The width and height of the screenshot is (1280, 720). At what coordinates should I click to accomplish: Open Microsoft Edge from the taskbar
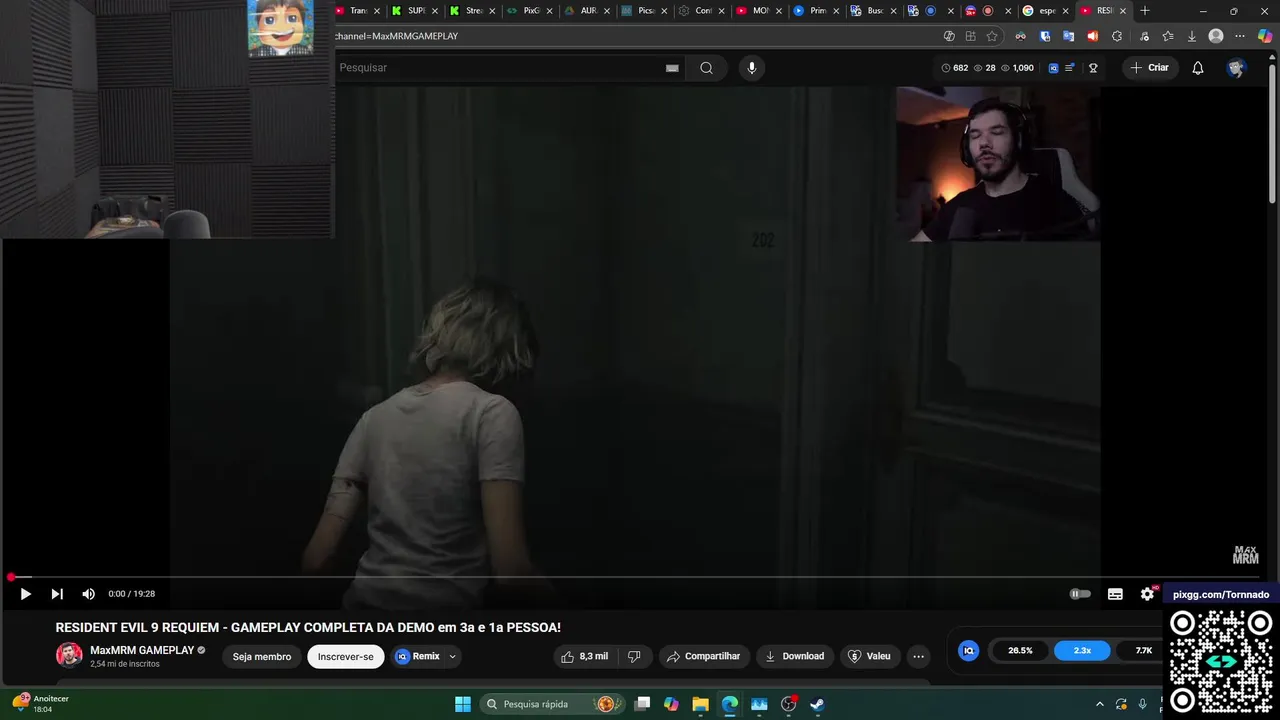[730, 704]
